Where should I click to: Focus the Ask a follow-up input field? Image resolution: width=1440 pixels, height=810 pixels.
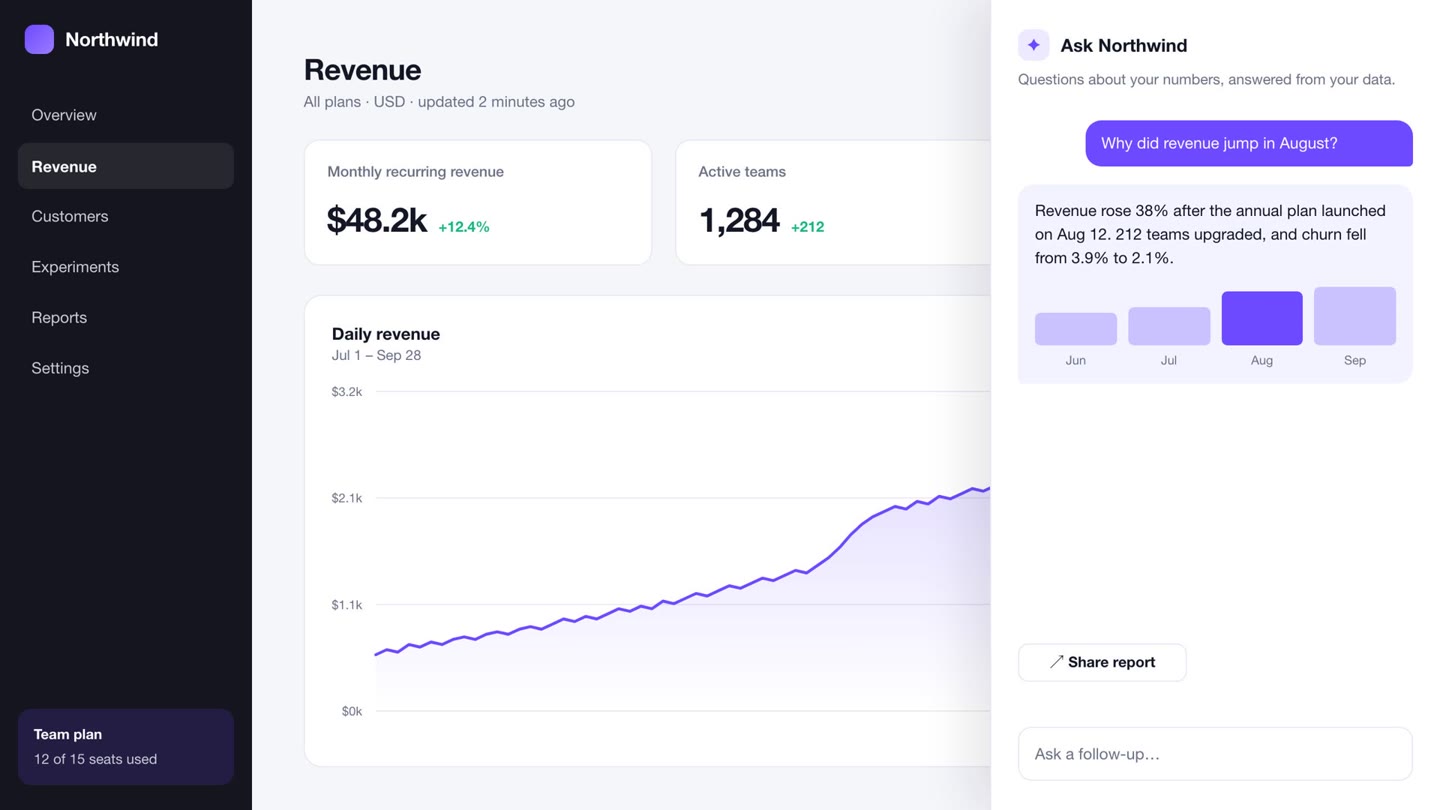click(x=1215, y=754)
